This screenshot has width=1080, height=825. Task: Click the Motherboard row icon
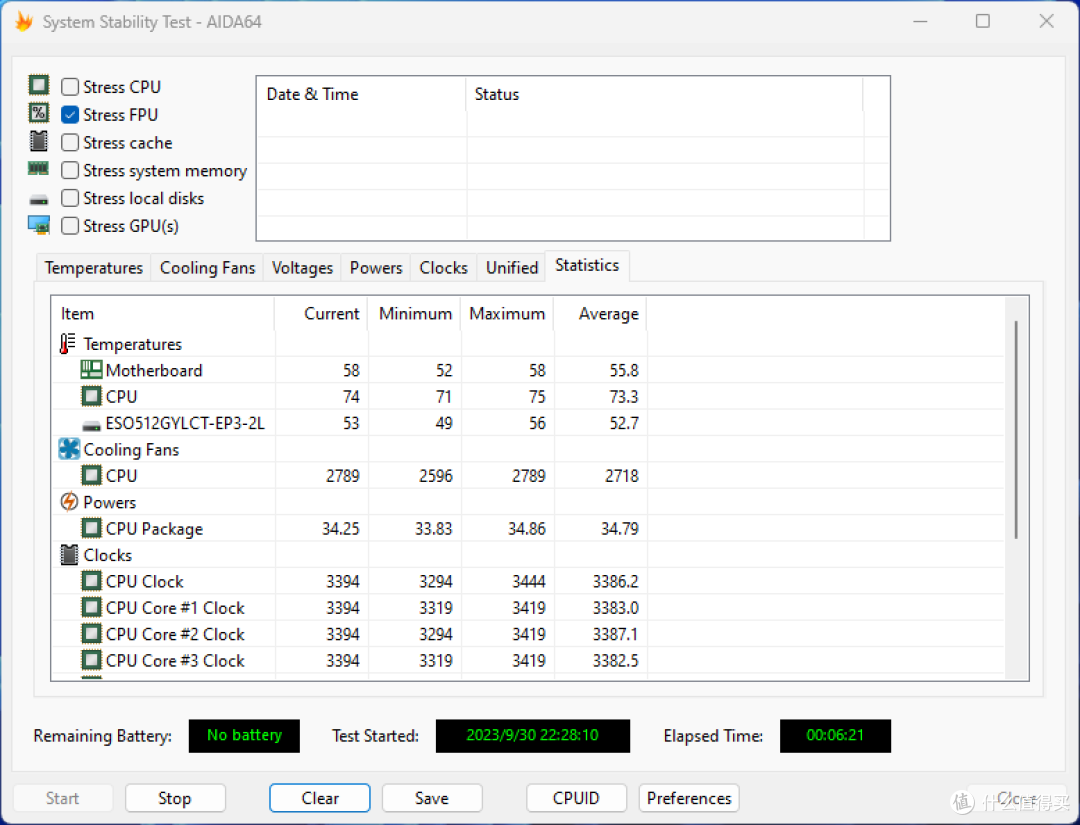click(x=92, y=370)
